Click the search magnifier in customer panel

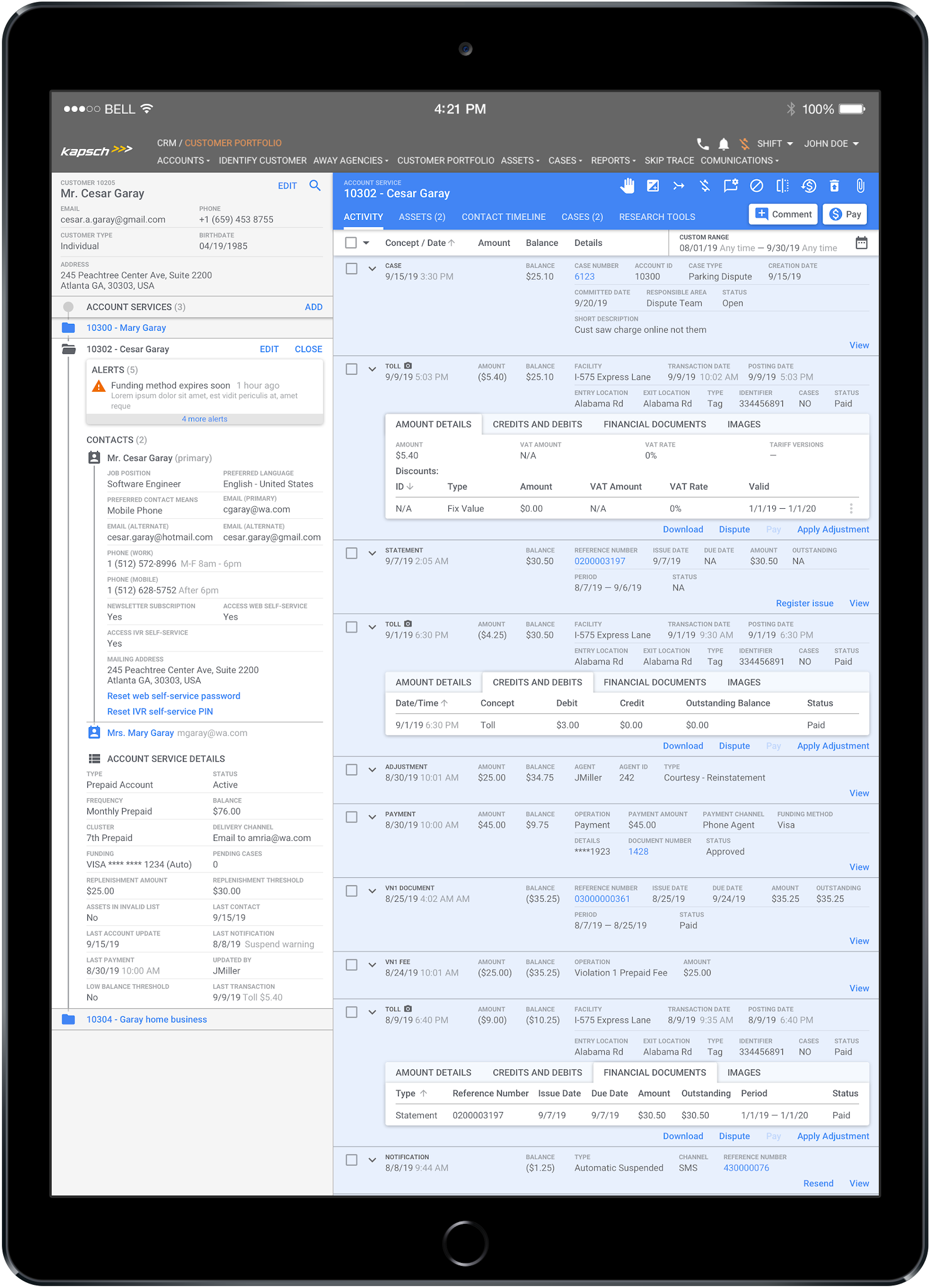(x=315, y=186)
